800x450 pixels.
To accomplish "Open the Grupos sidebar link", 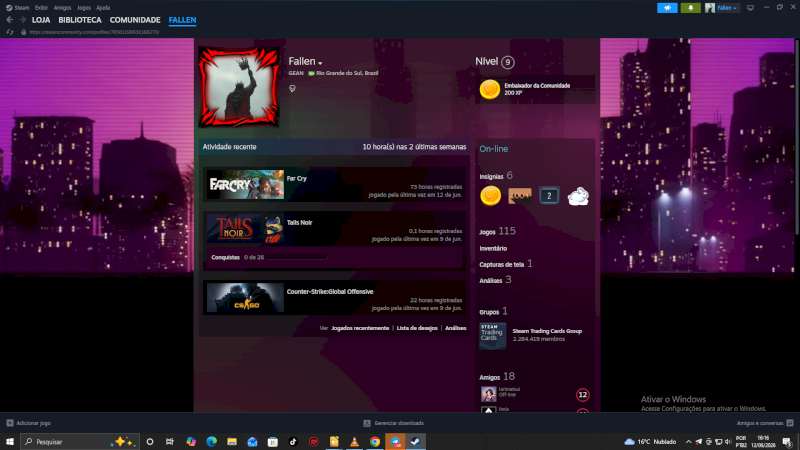I will [x=489, y=312].
